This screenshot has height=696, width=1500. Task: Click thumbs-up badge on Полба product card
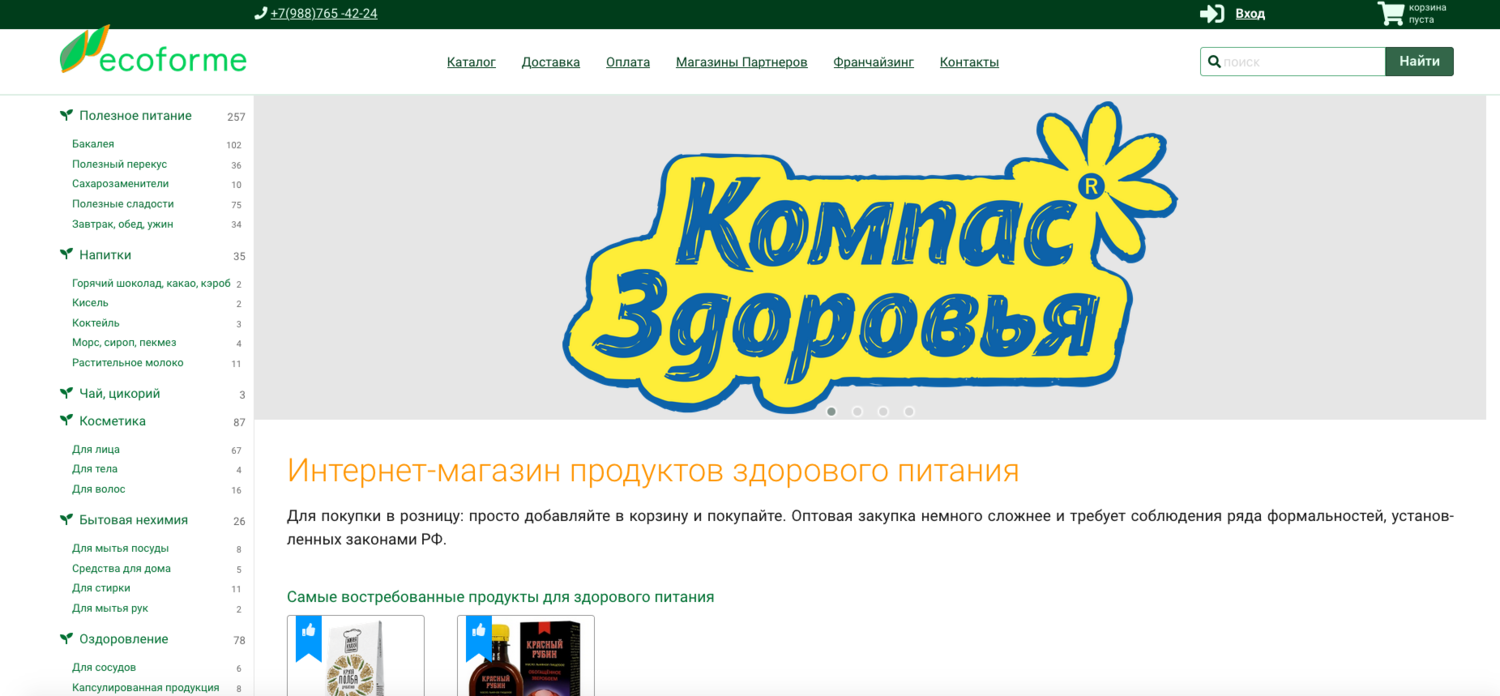[x=309, y=636]
